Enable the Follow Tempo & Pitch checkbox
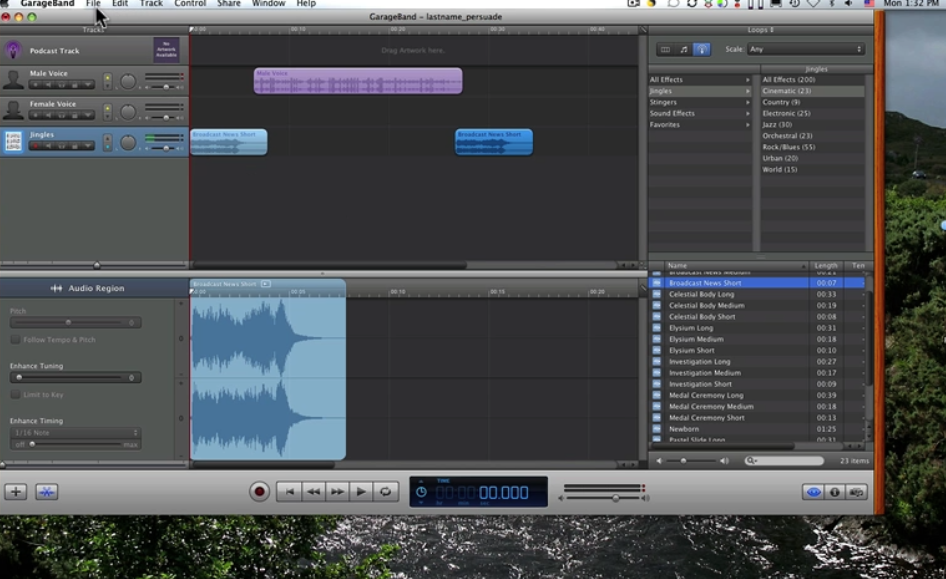The width and height of the screenshot is (946, 579). [15, 340]
